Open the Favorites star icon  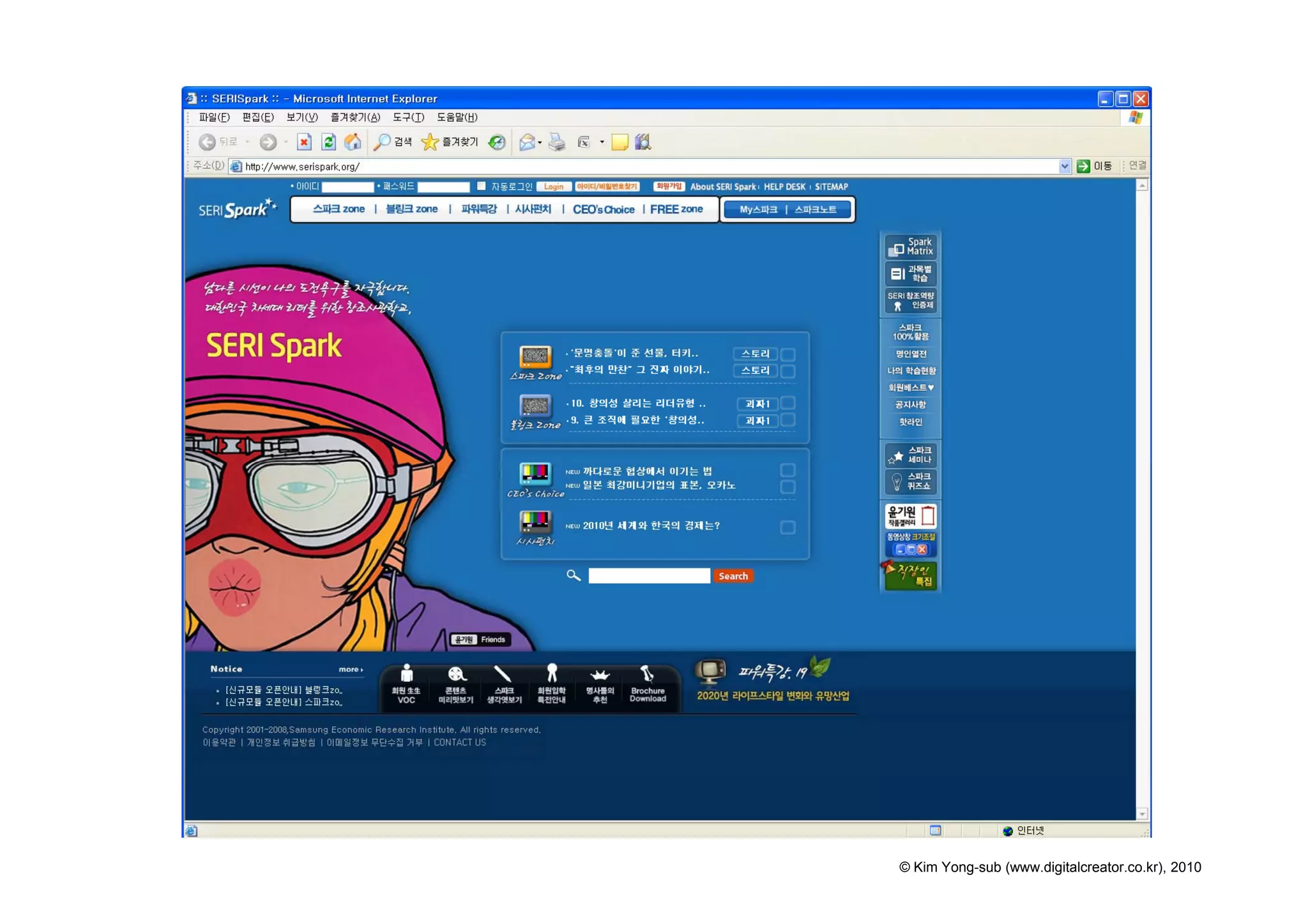click(x=430, y=142)
